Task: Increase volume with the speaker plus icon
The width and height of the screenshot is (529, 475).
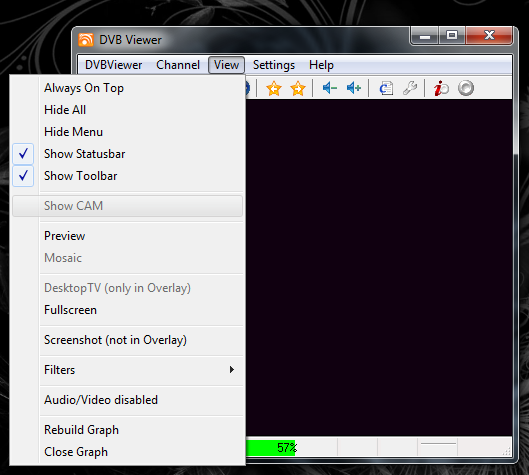Action: tap(354, 88)
